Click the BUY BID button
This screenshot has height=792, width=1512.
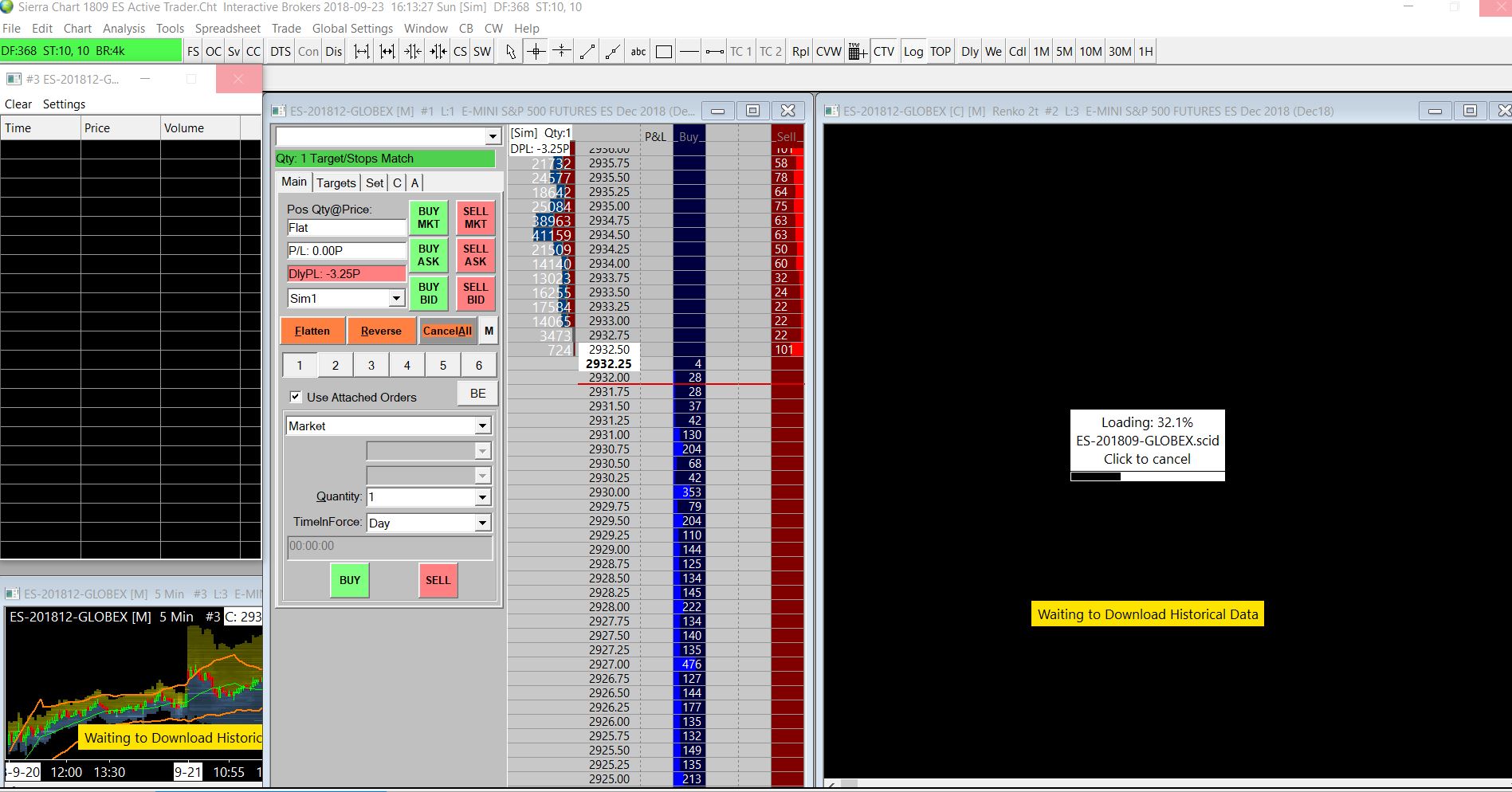tap(429, 293)
